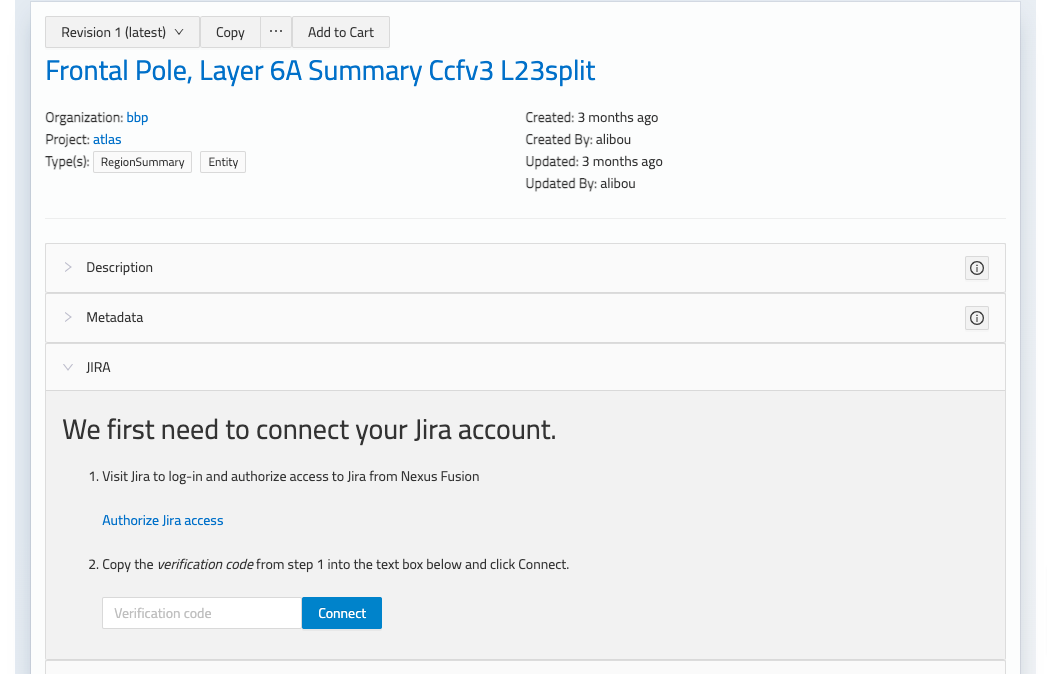This screenshot has height=674, width=1047.
Task: Click the Description panel header label
Action: pyautogui.click(x=120, y=267)
